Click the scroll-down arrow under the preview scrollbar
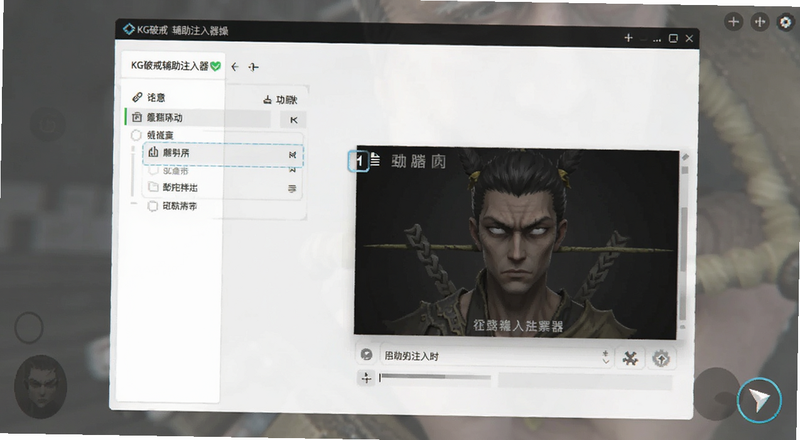Screen dimensions: 800x440 [x=683, y=327]
